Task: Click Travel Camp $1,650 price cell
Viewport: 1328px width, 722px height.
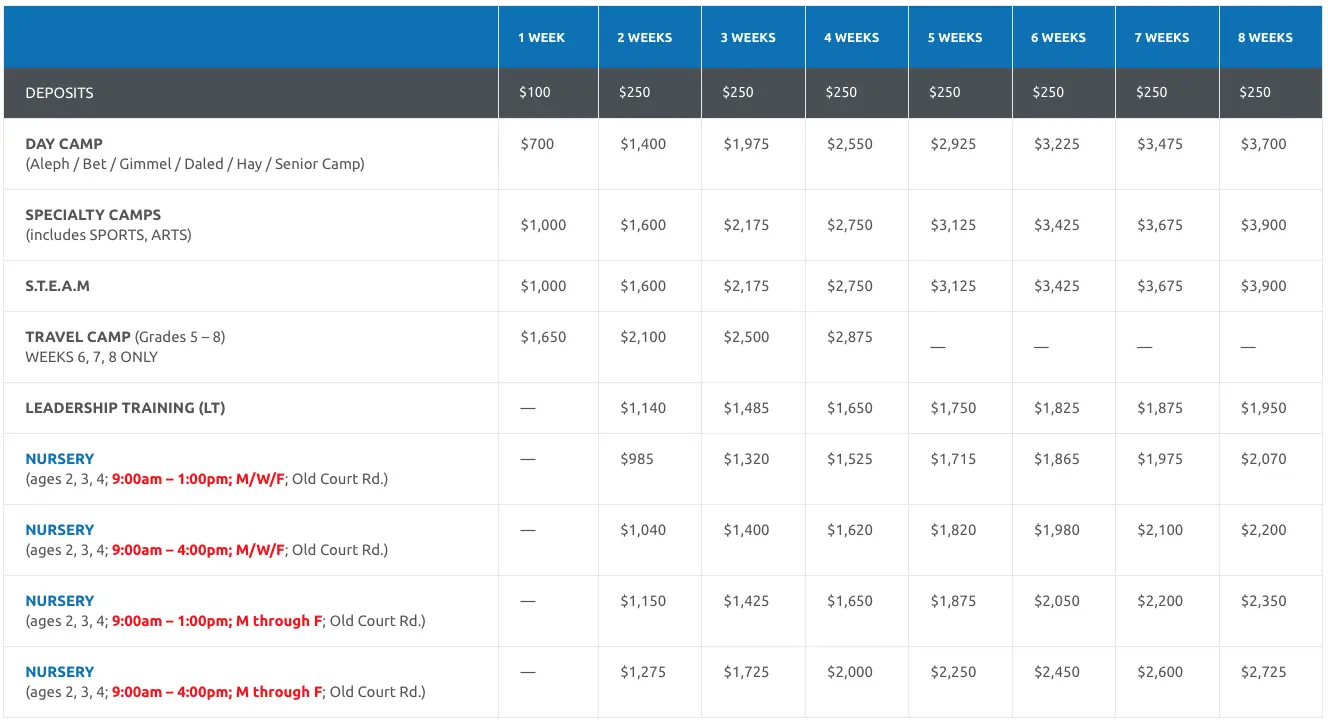Action: pos(543,337)
